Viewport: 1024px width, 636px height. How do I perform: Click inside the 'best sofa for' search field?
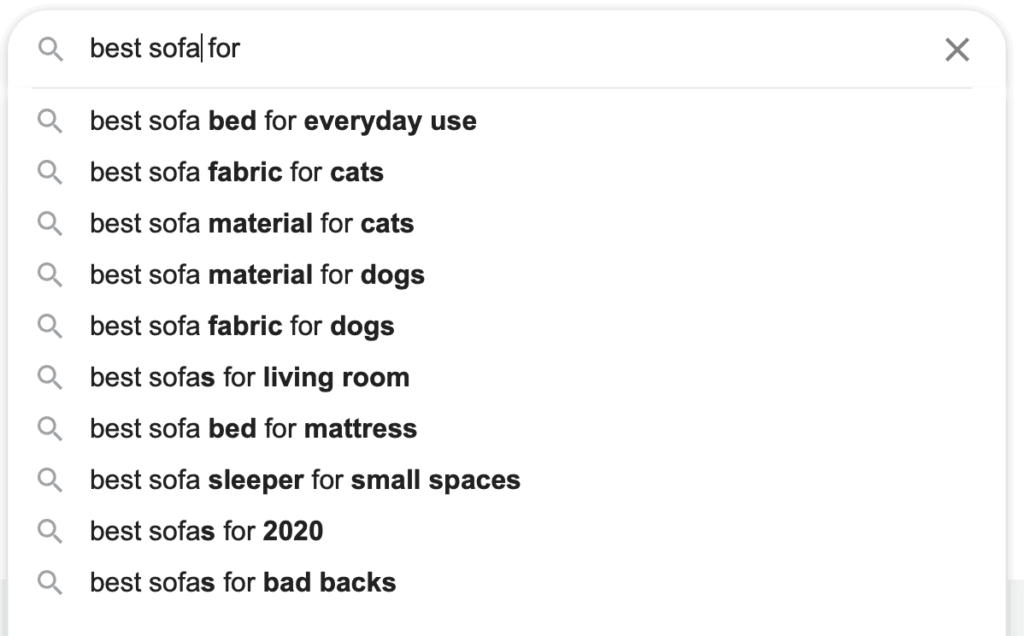(x=500, y=49)
